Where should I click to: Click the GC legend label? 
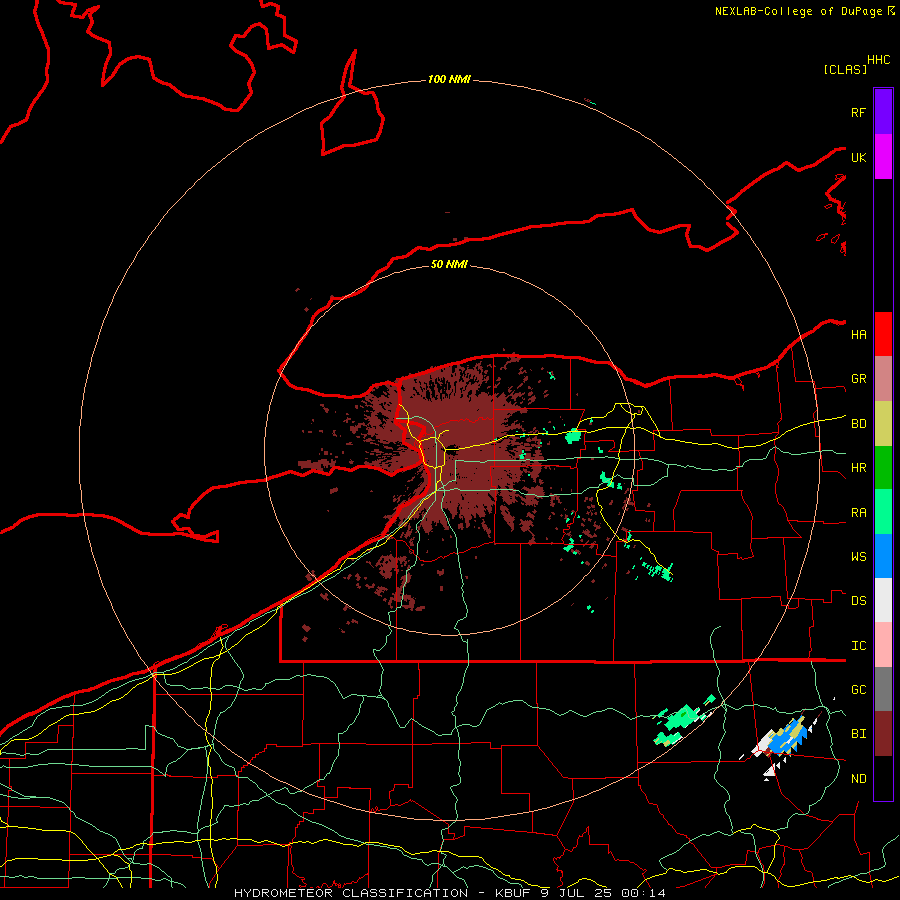click(858, 689)
